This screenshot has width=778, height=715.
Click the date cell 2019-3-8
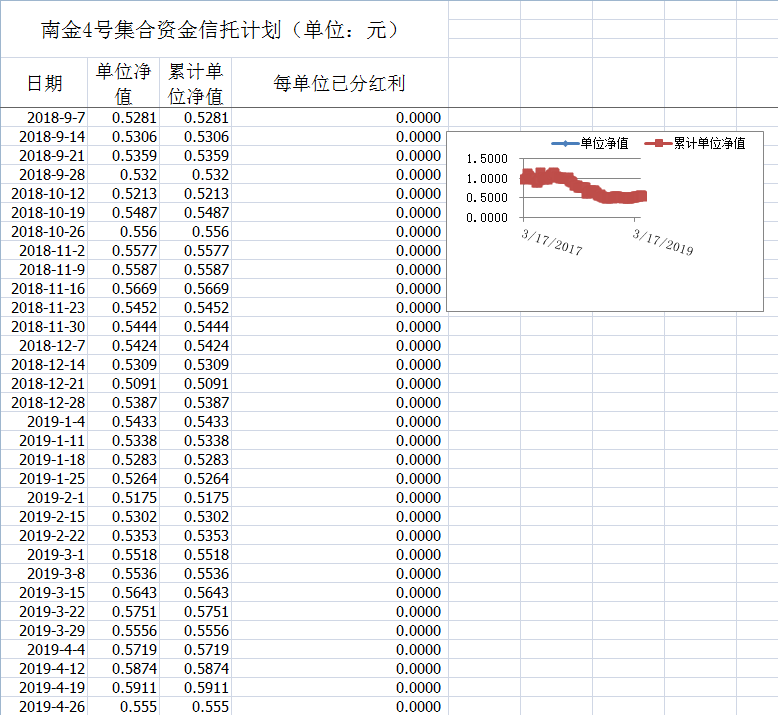coord(44,574)
